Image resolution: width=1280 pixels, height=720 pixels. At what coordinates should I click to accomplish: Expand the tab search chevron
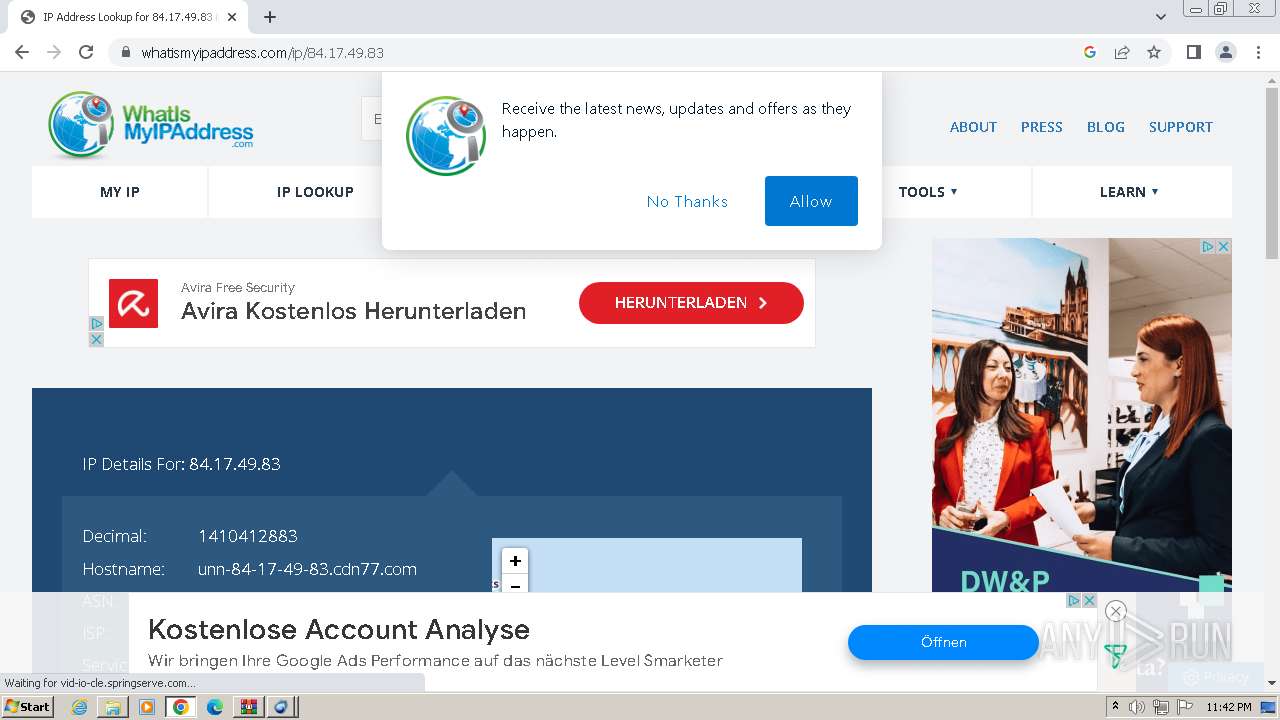tap(1160, 17)
